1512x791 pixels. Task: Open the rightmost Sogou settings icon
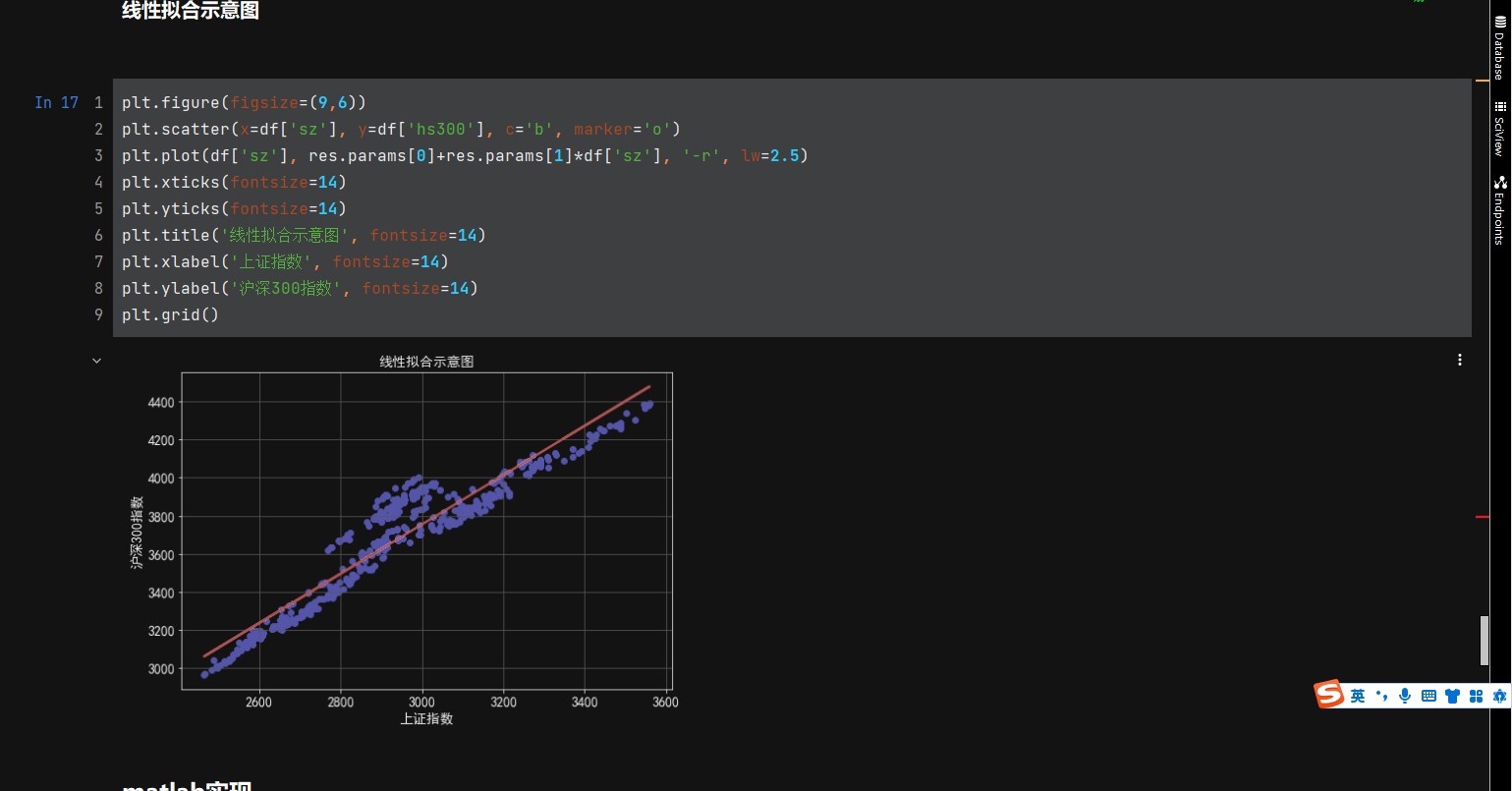tap(1499, 696)
